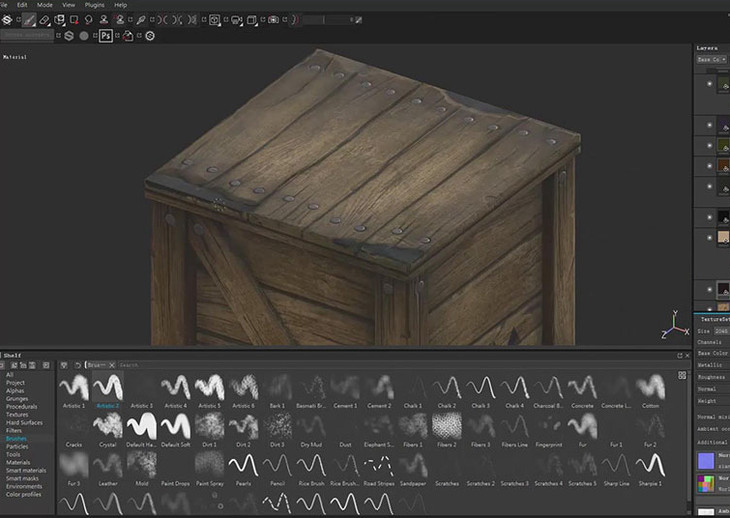The image size is (730, 518).
Task: Open the Plugins menu
Action: coord(95,5)
